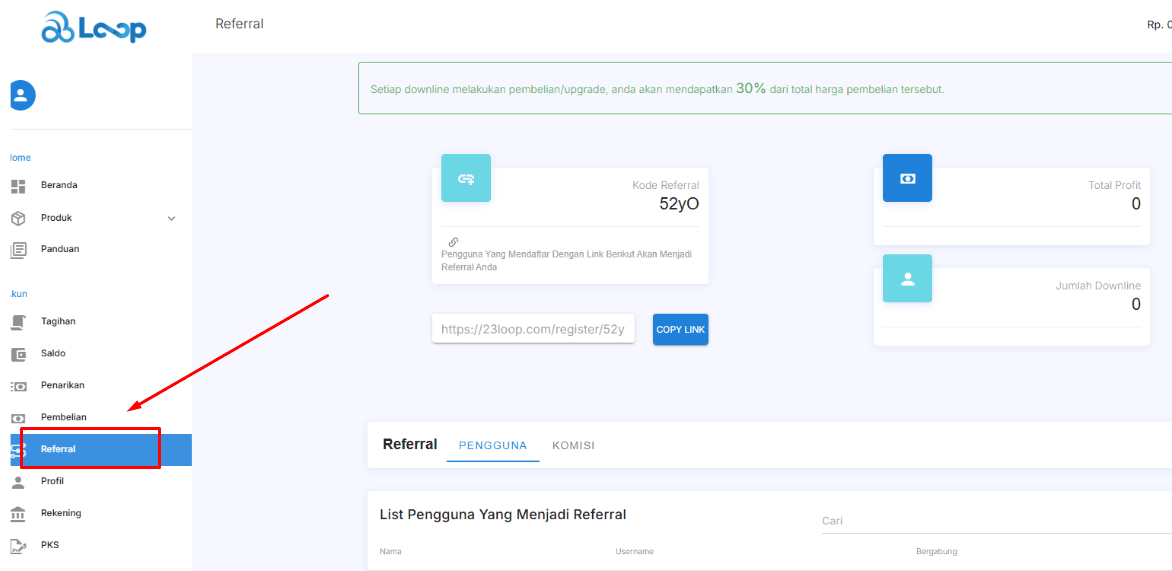1172x571 pixels.
Task: Click the Username column header
Action: pos(635,552)
